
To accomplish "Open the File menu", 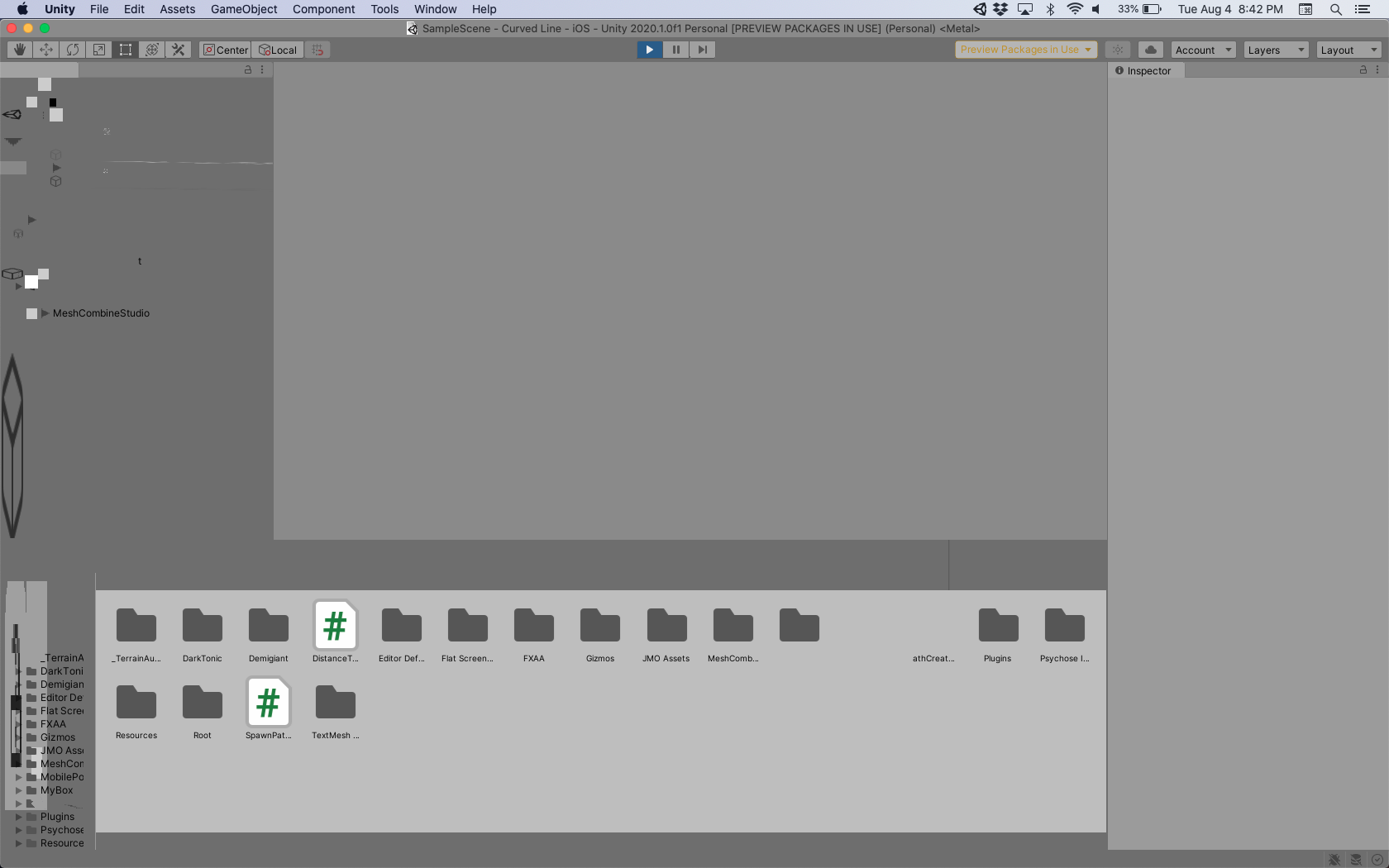I will [99, 9].
